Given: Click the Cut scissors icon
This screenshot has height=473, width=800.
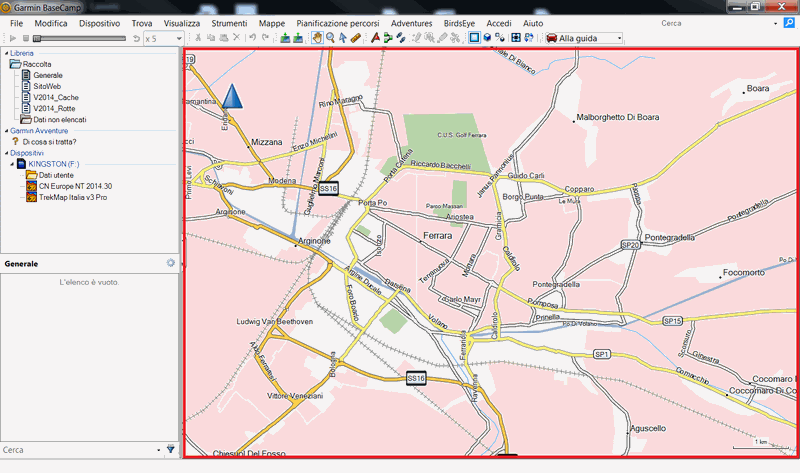Looking at the screenshot, I should pyautogui.click(x=198, y=38).
